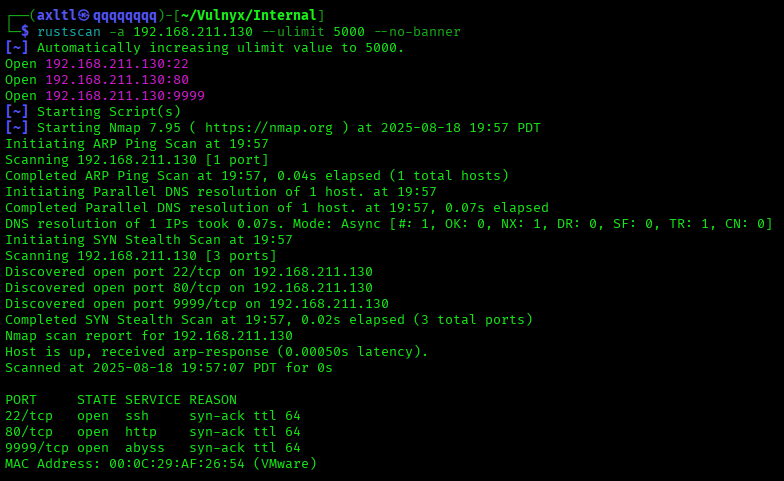Click the PORT column header
The height and width of the screenshot is (481, 784).
(21, 400)
